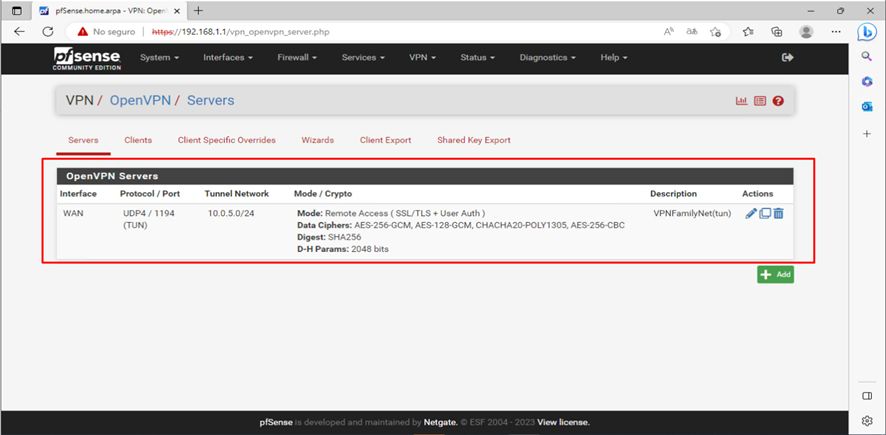Click the browser back arrow
This screenshot has height=435, width=886.
coord(19,32)
